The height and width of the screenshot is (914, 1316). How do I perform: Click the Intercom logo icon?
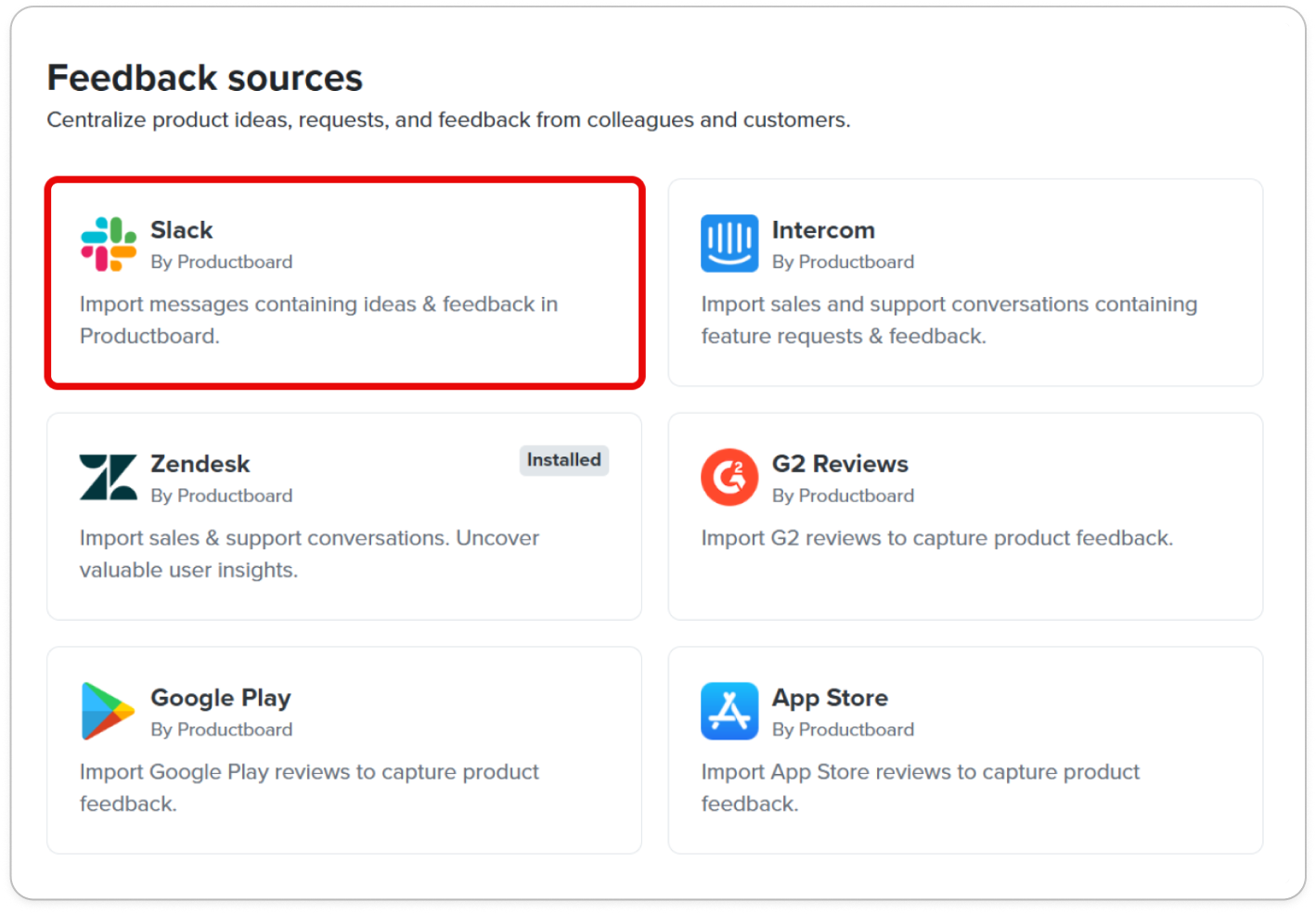point(729,244)
